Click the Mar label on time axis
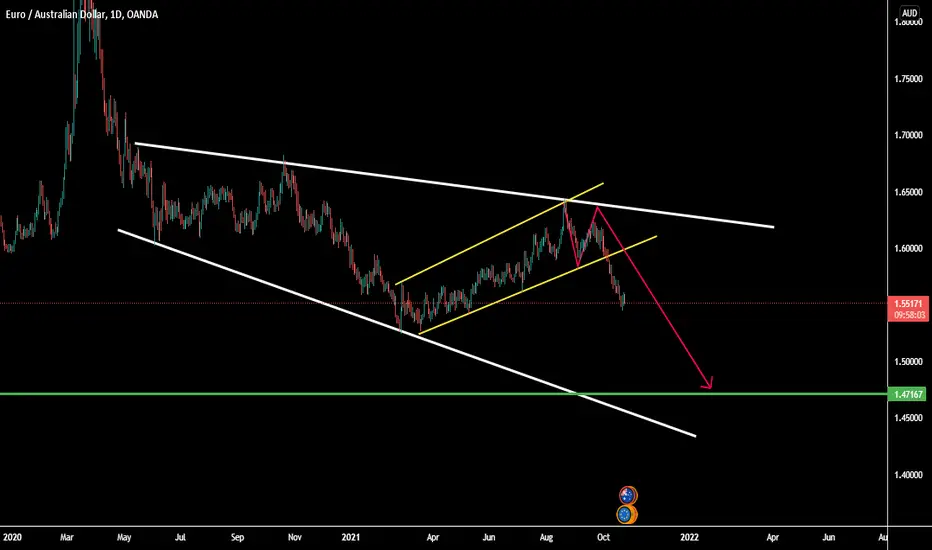 (67, 538)
